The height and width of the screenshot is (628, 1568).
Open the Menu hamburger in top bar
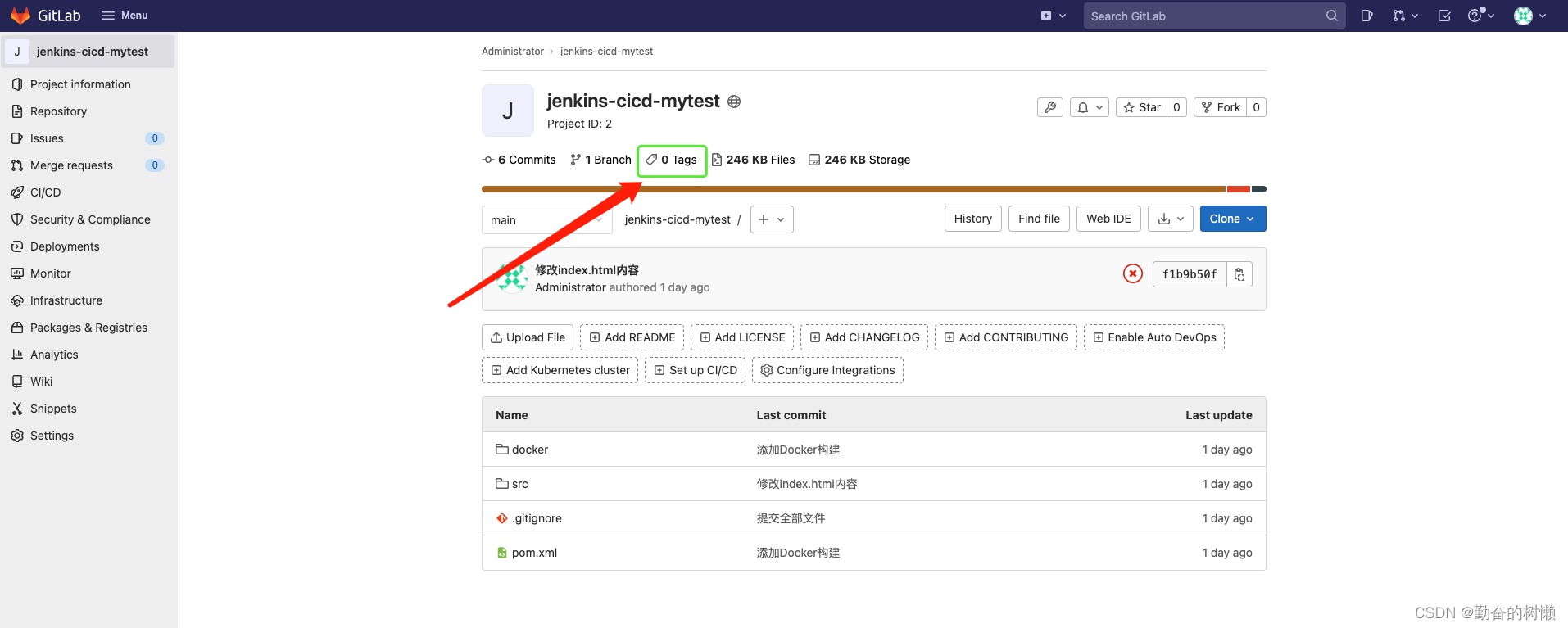tap(125, 16)
